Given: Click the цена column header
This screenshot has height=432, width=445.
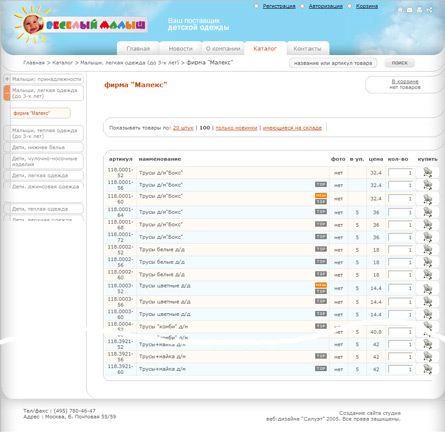Looking at the screenshot, I should tap(376, 159).
